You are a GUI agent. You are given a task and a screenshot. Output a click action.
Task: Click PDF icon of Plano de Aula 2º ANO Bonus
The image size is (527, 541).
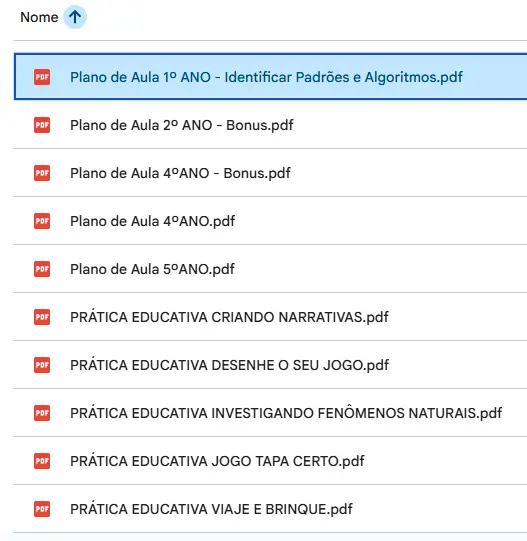point(42,125)
